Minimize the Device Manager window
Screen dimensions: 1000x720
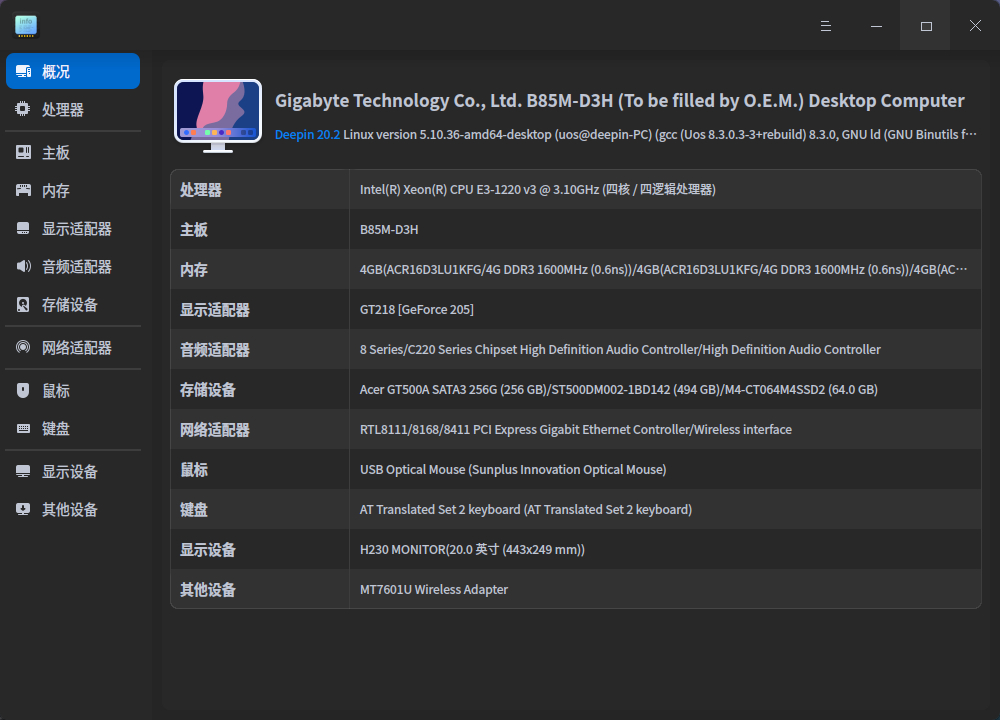tap(876, 26)
